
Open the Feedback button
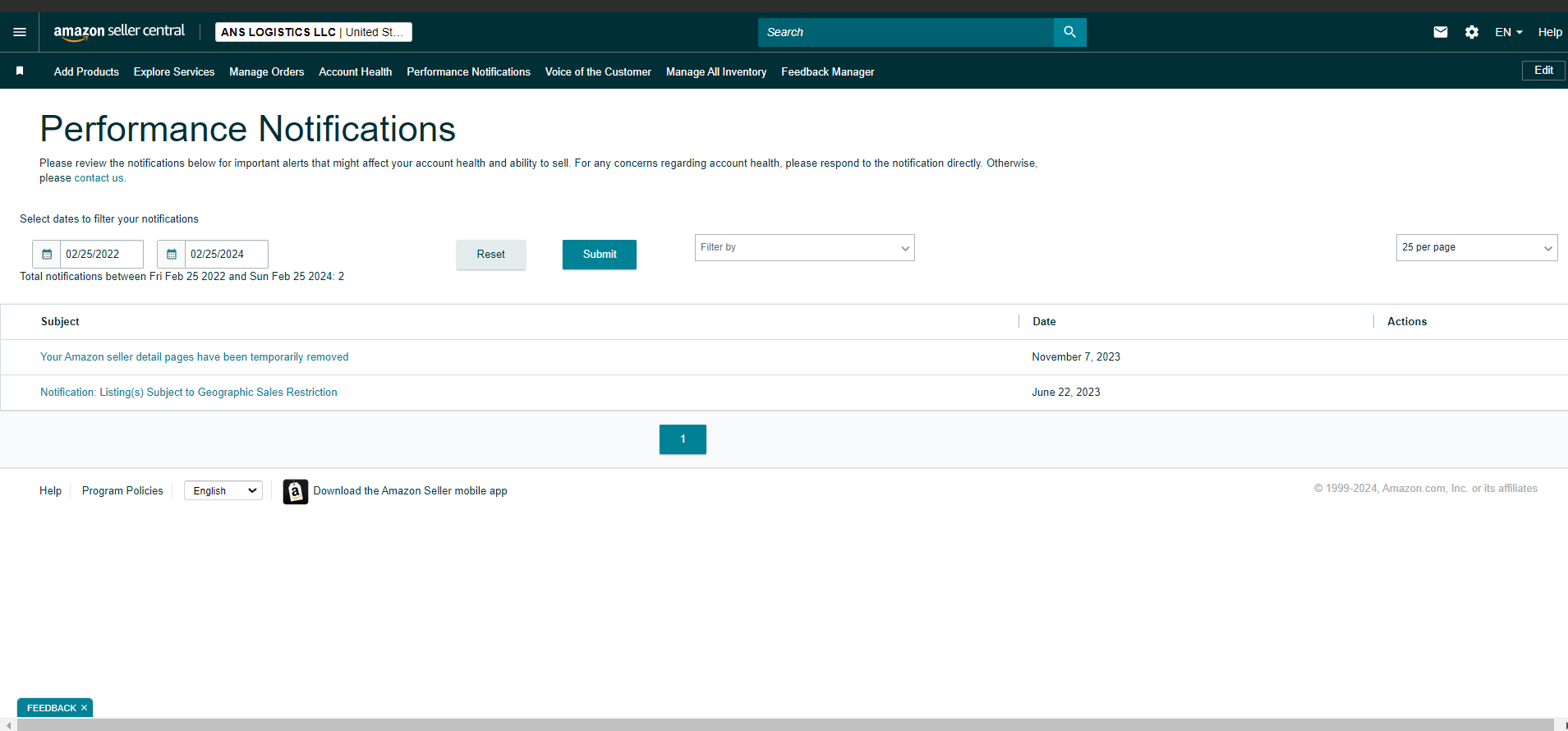(x=52, y=708)
